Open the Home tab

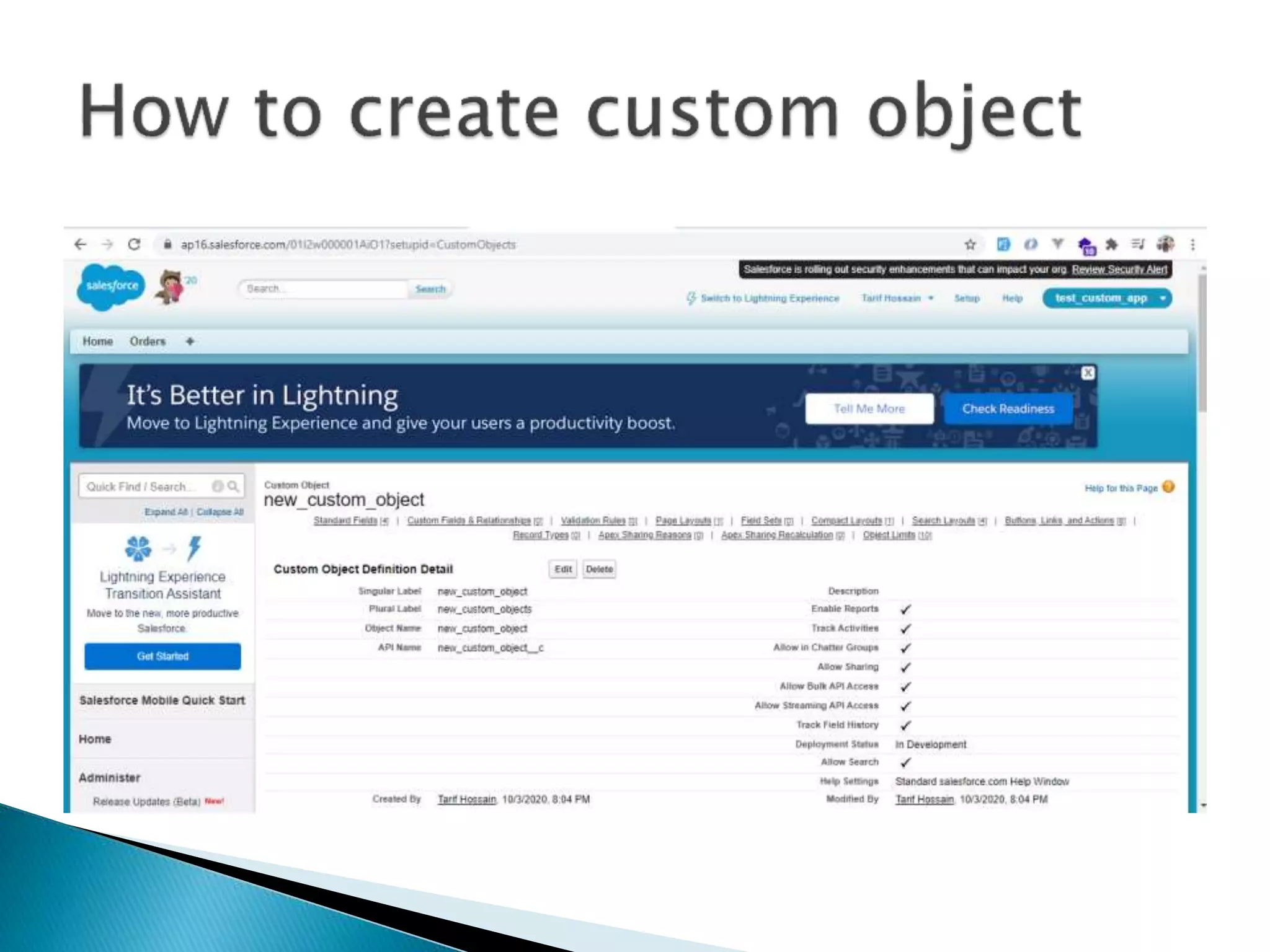[x=97, y=342]
